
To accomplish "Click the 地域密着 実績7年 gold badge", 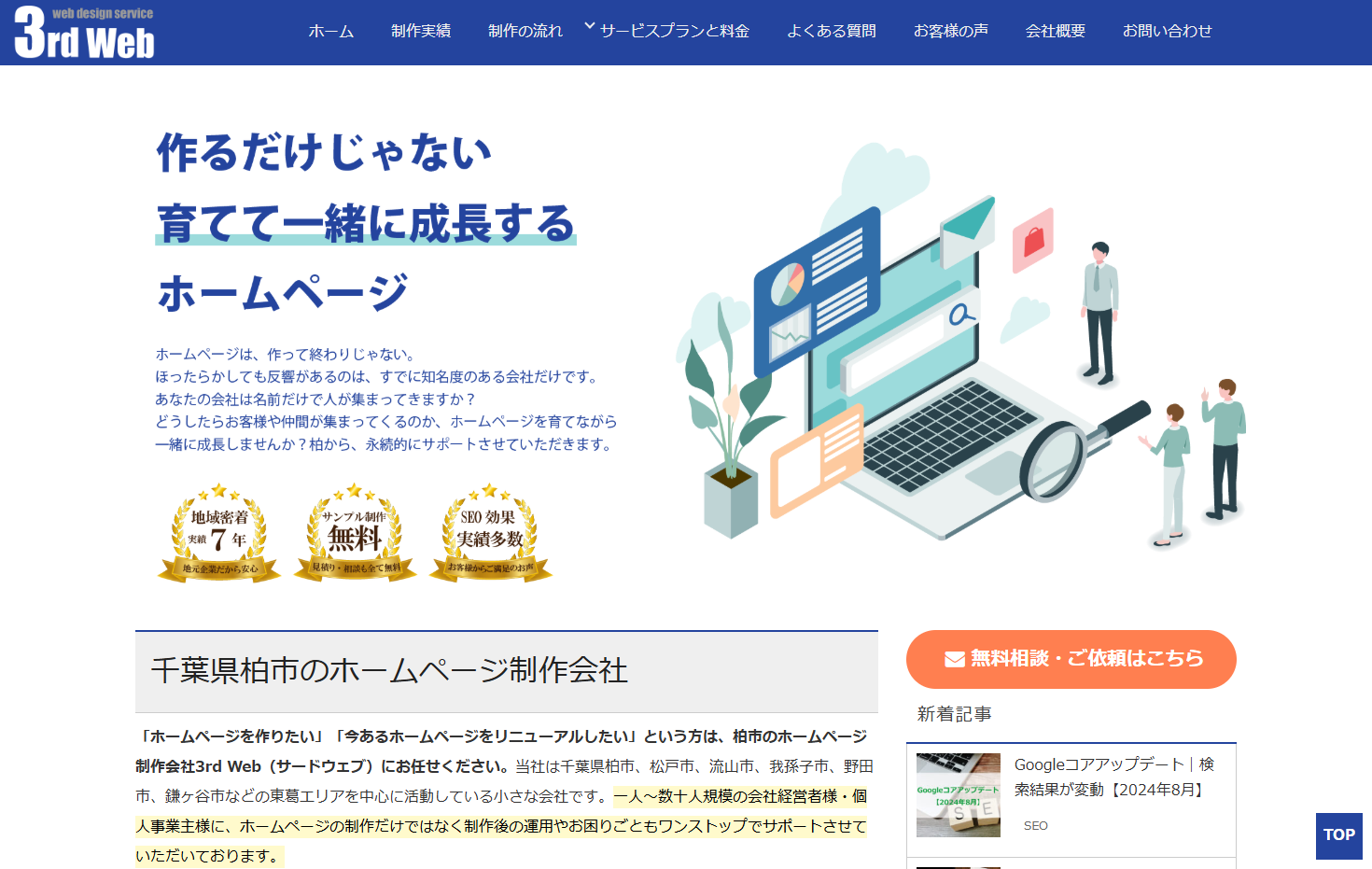I will 219,534.
